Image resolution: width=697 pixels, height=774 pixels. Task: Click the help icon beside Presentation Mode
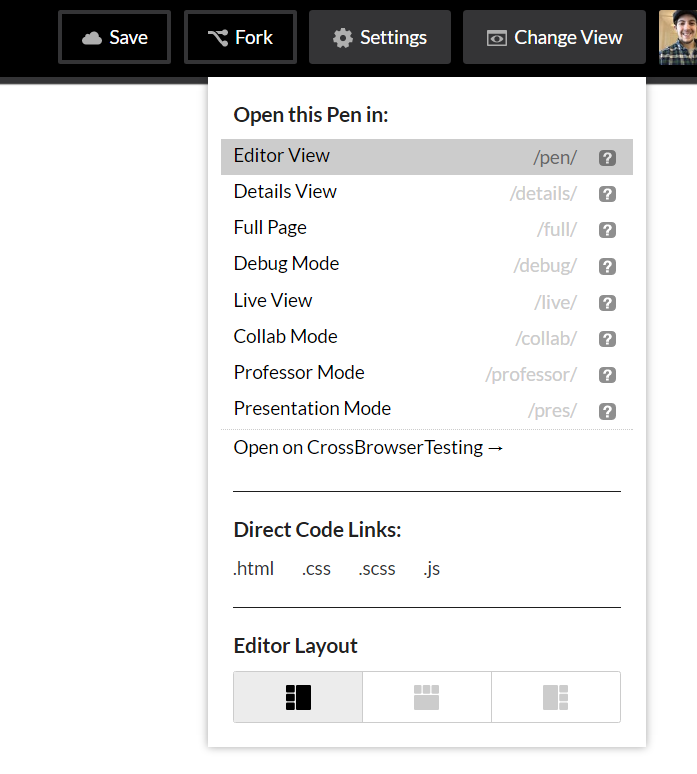pos(606,411)
